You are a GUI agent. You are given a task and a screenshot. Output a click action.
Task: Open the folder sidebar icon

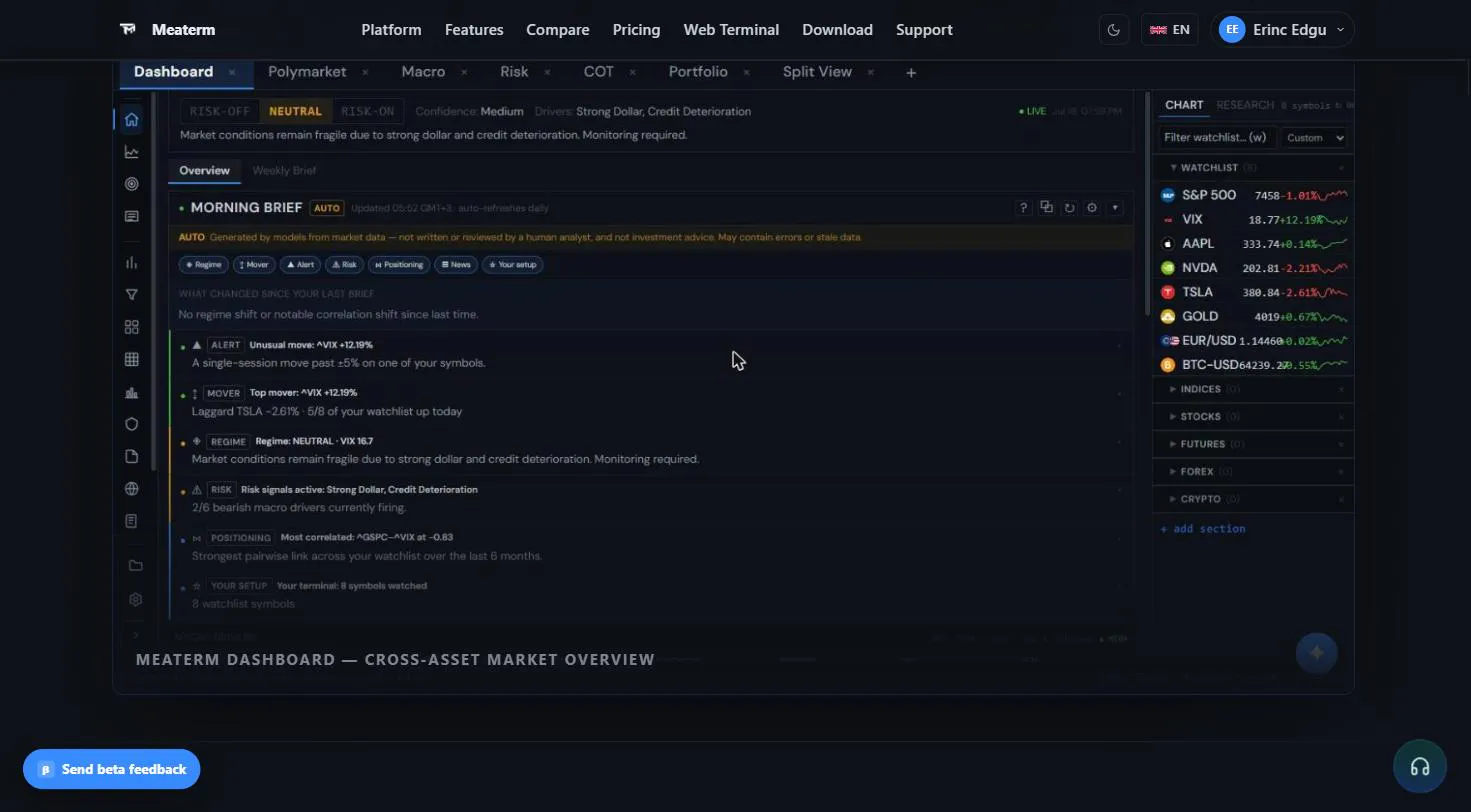[x=135, y=566]
